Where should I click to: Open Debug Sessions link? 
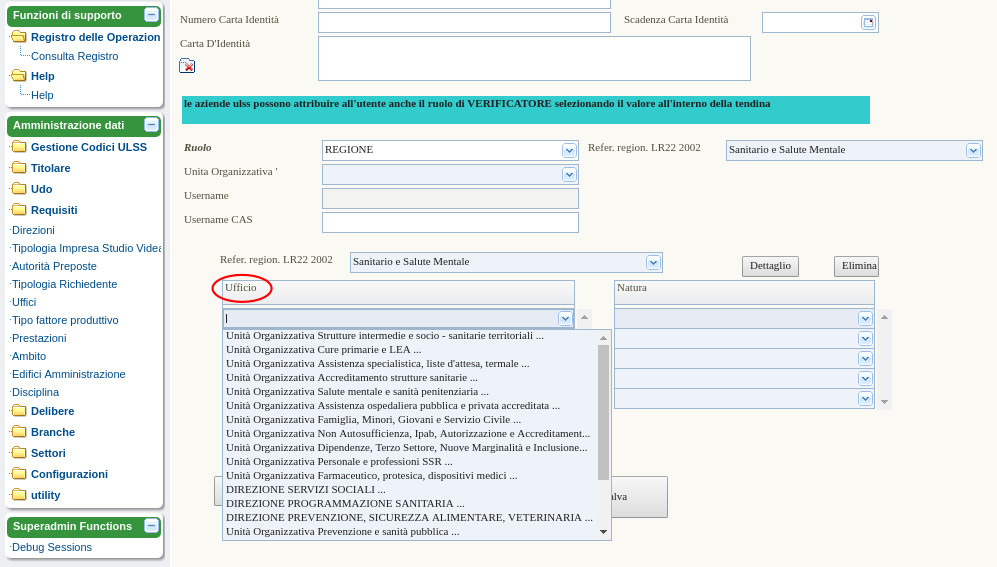[52, 547]
